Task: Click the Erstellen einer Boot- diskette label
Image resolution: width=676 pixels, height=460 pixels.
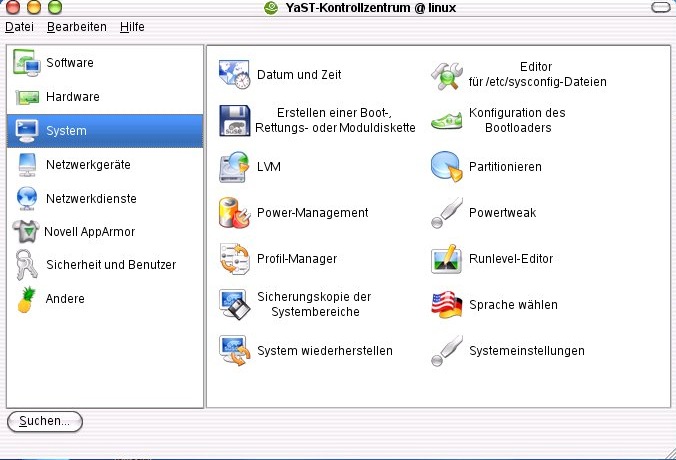Action: (x=335, y=120)
